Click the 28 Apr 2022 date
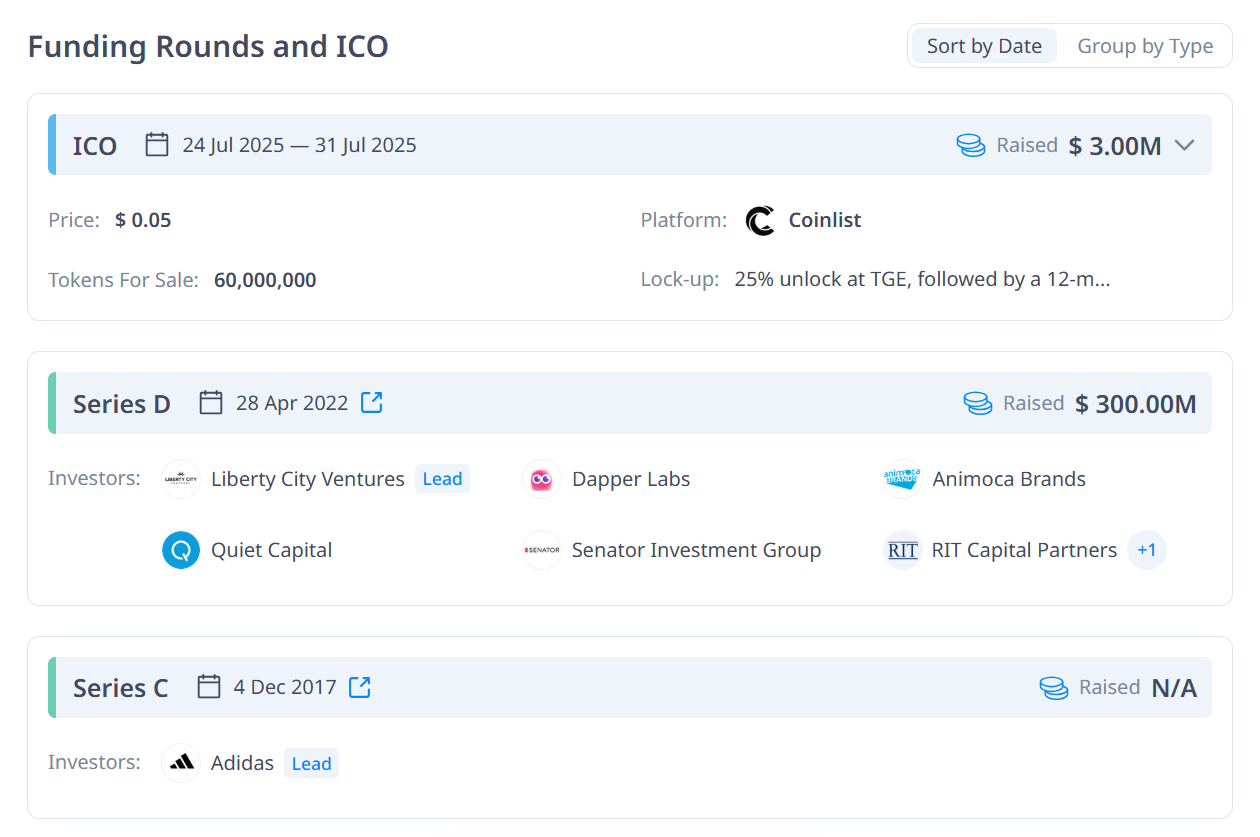 [x=292, y=403]
